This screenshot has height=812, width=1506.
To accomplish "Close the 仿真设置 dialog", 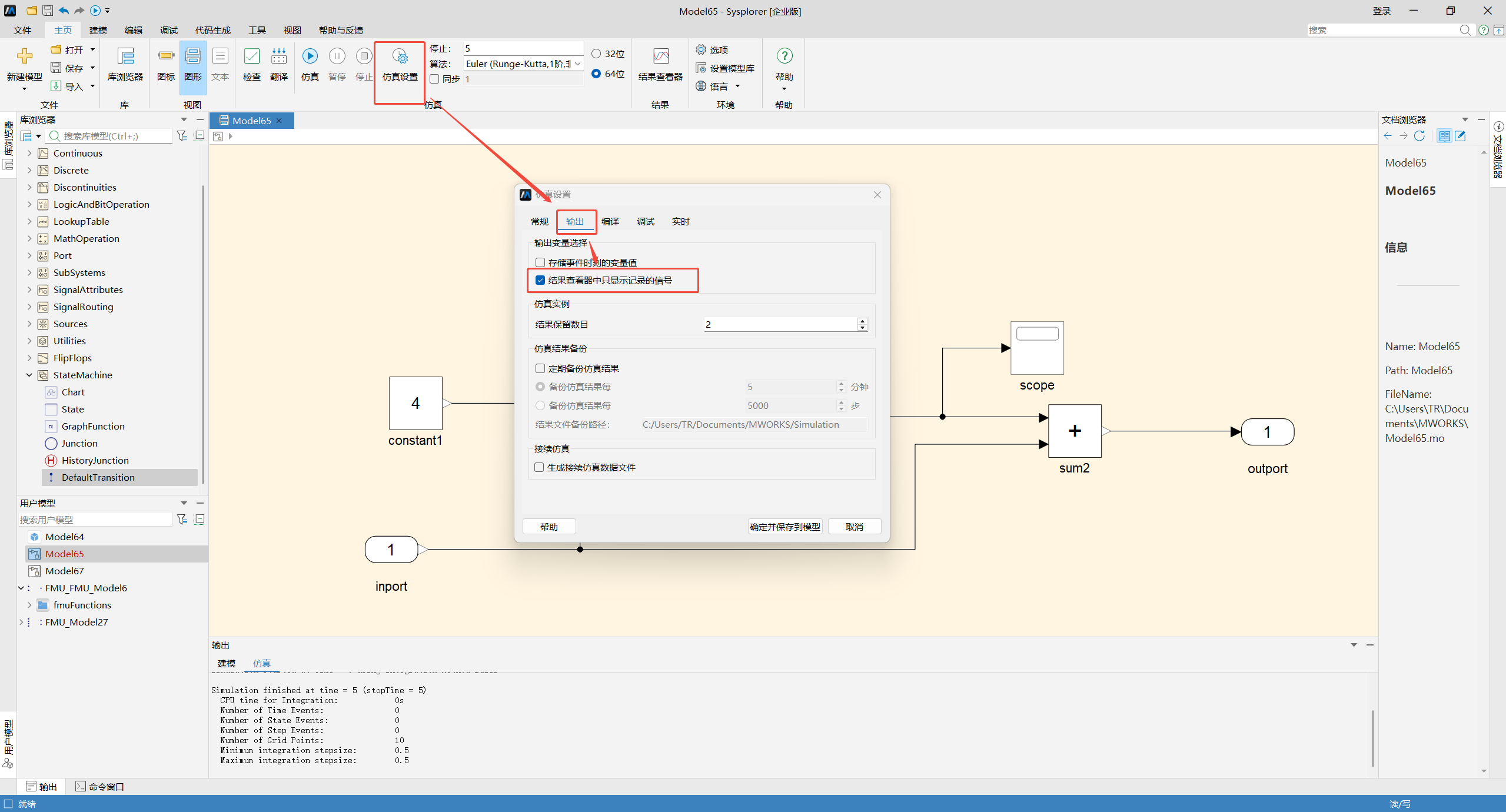I will tap(877, 195).
